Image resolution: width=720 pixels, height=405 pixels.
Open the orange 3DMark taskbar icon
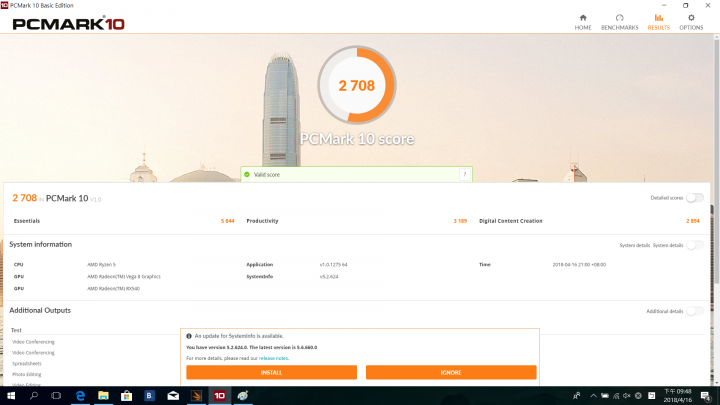coord(197,395)
